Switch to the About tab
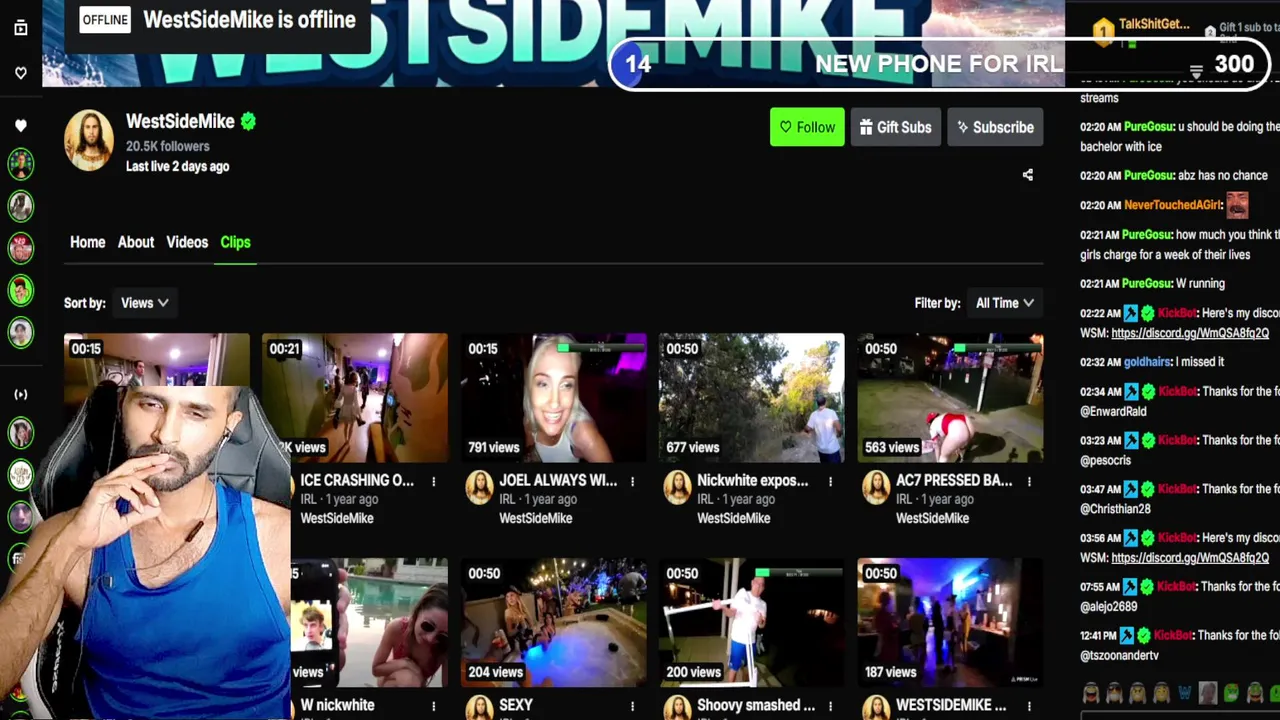 tap(136, 242)
